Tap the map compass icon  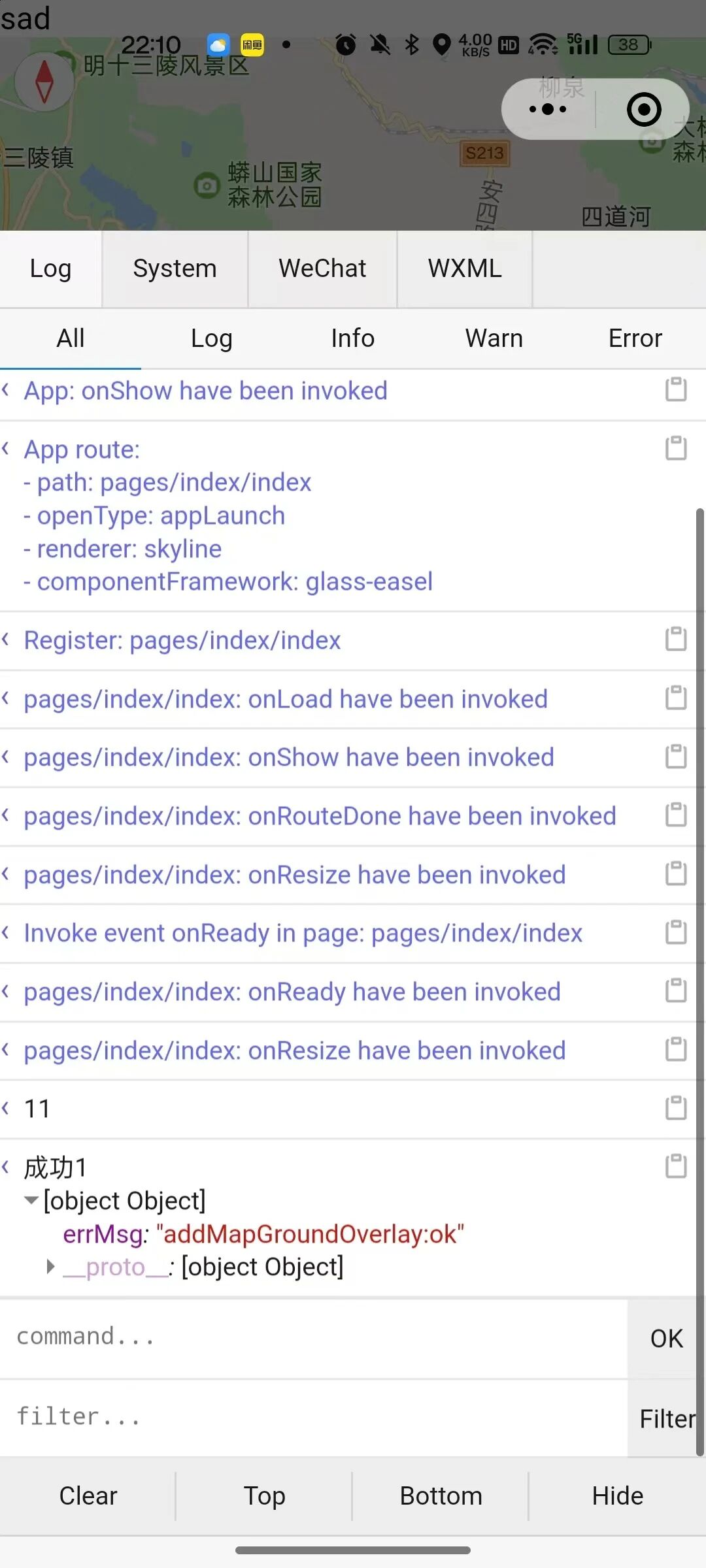click(44, 82)
